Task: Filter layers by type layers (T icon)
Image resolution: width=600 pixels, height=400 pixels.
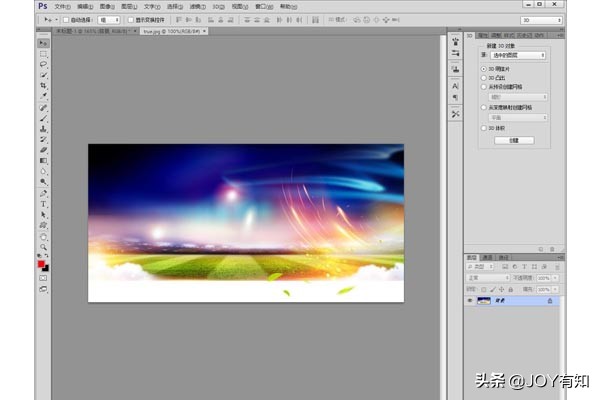Action: coord(524,267)
